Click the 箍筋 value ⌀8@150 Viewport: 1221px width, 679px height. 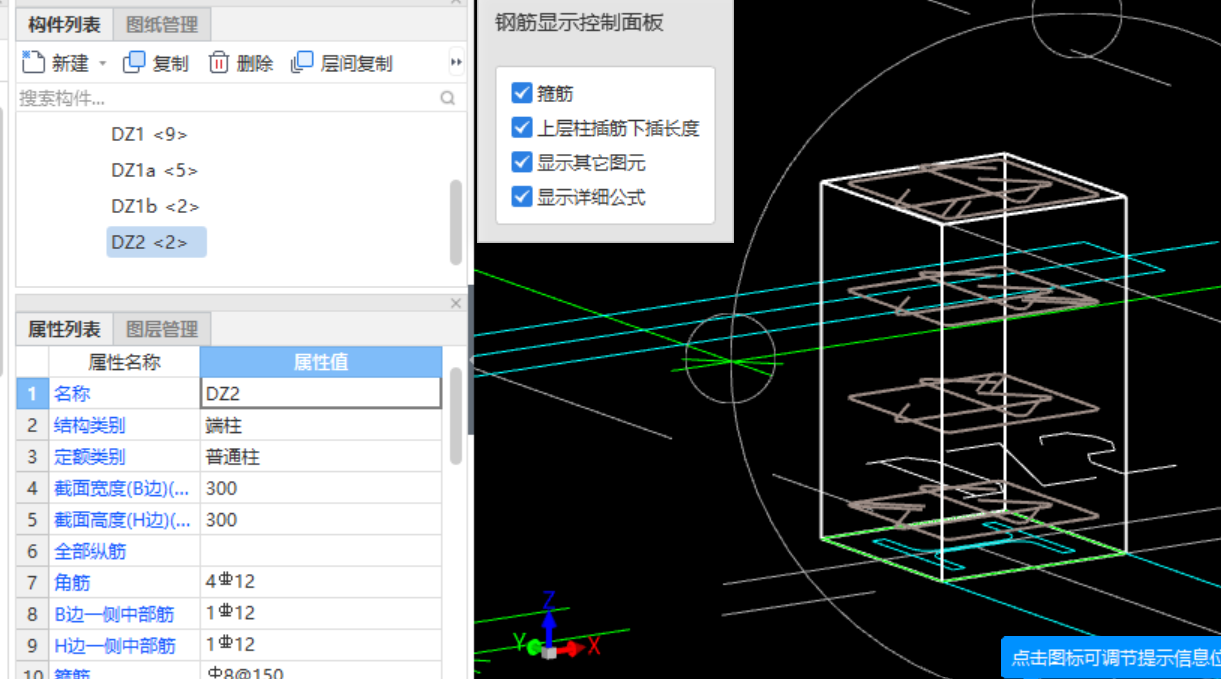point(321,671)
